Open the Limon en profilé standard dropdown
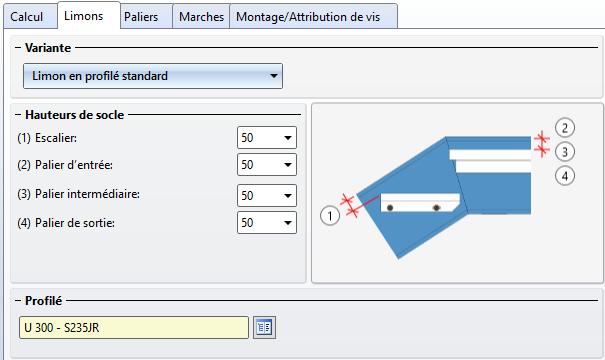The image size is (605, 360). tap(153, 76)
